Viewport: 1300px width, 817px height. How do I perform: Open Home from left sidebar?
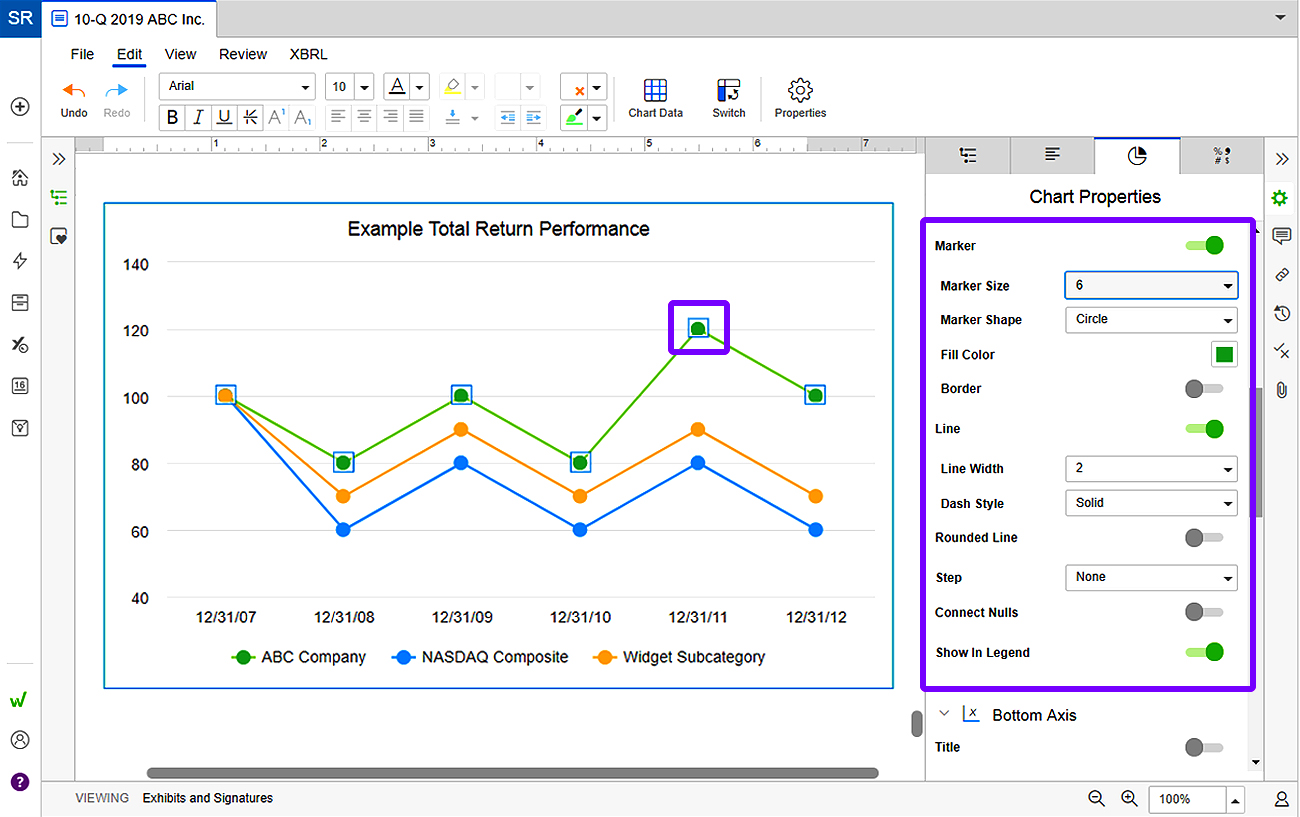coord(20,178)
